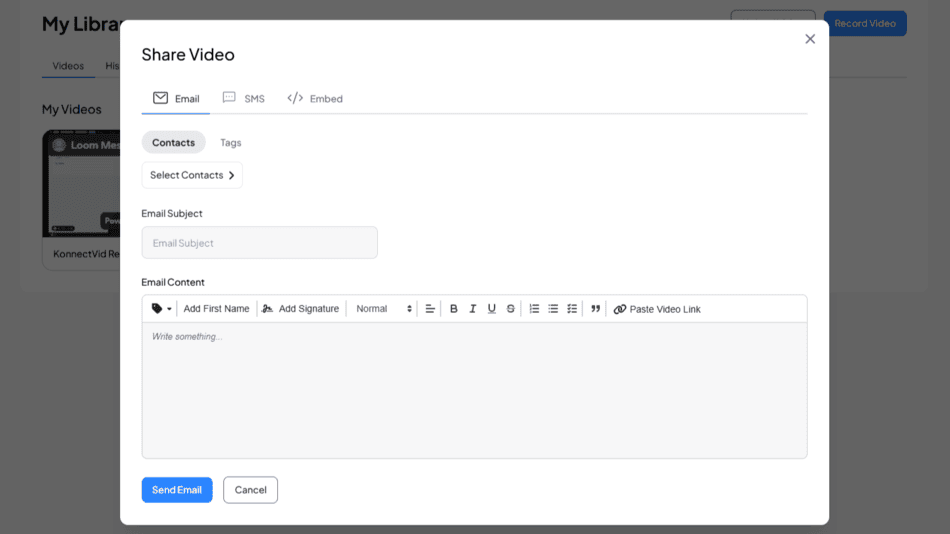The width and height of the screenshot is (950, 534).
Task: Click Record Video button in background page
Action: (x=865, y=24)
